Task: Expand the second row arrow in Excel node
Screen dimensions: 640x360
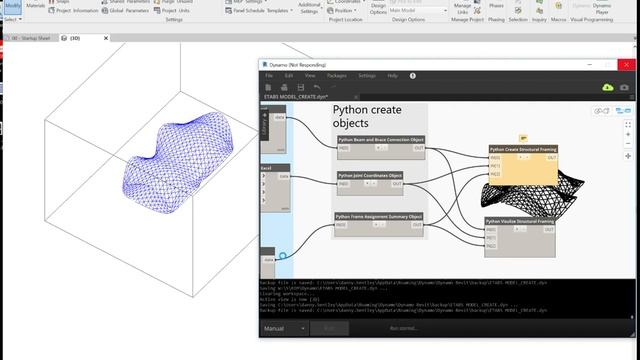Action: pos(264,184)
